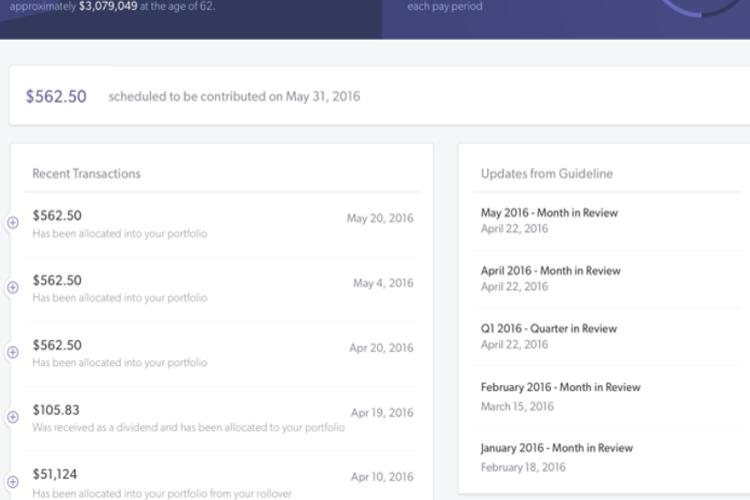The width and height of the screenshot is (750, 500).
Task: Click the contribution progress ring in header
Action: click(702, 7)
